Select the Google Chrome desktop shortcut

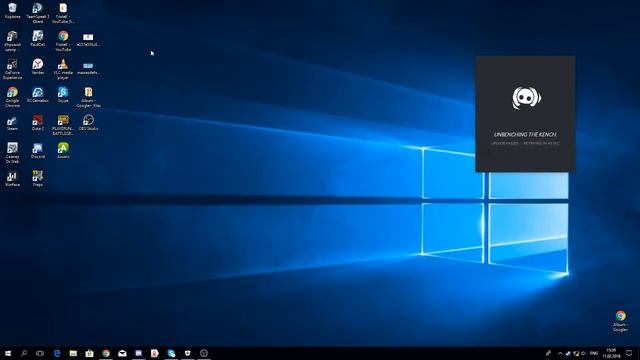click(x=12, y=96)
